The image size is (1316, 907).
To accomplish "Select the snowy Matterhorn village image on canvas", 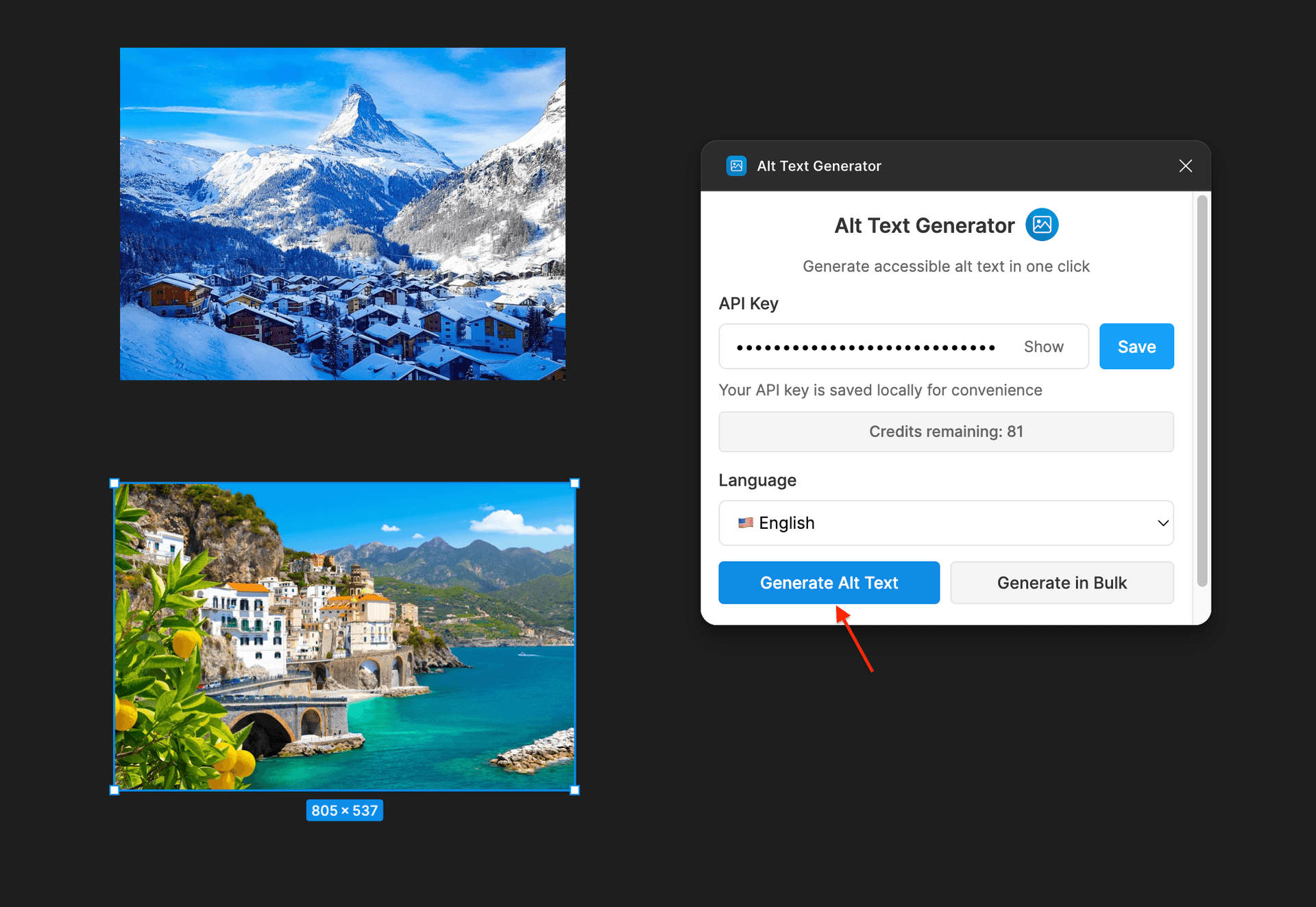I will [343, 213].
